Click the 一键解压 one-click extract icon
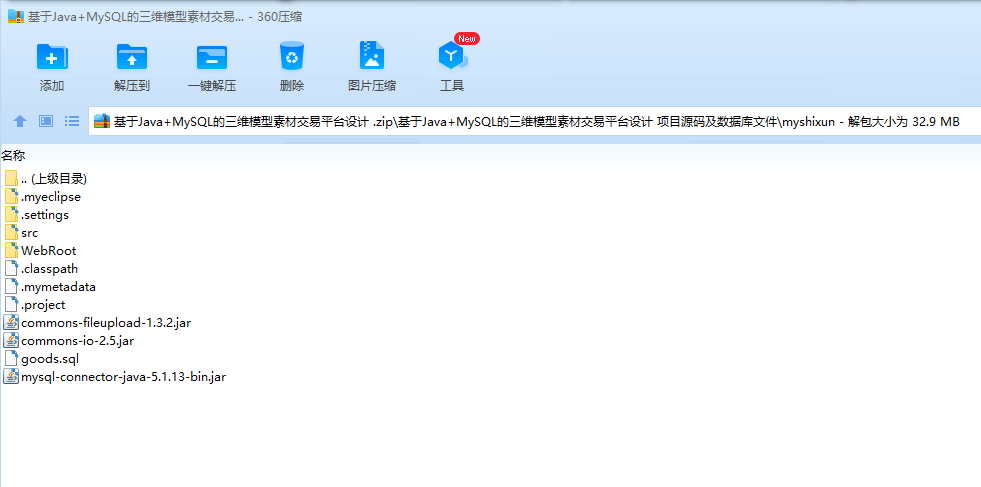The height and width of the screenshot is (487, 981). click(x=212, y=56)
